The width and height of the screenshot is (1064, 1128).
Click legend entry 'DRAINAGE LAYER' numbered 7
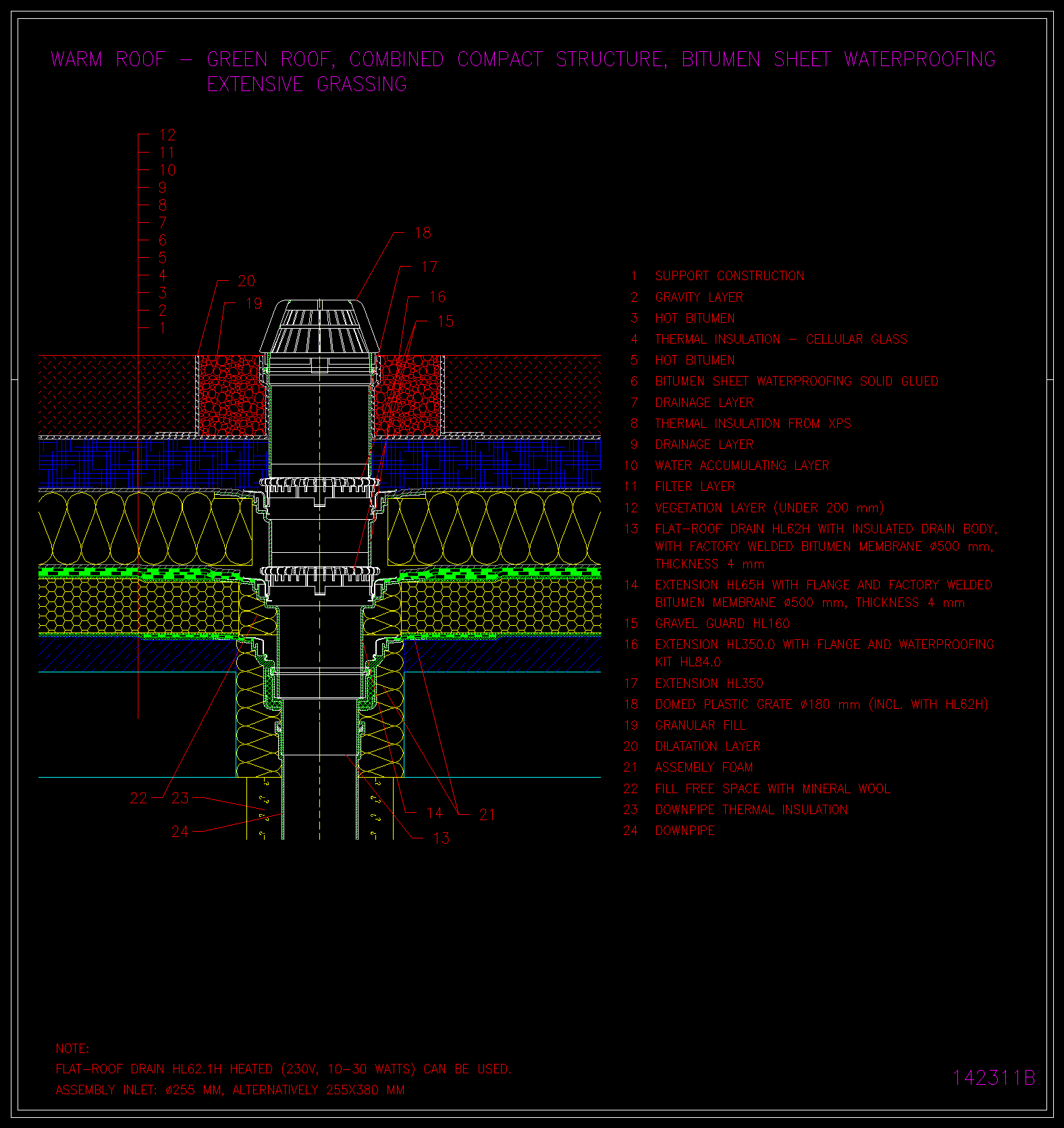point(704,403)
